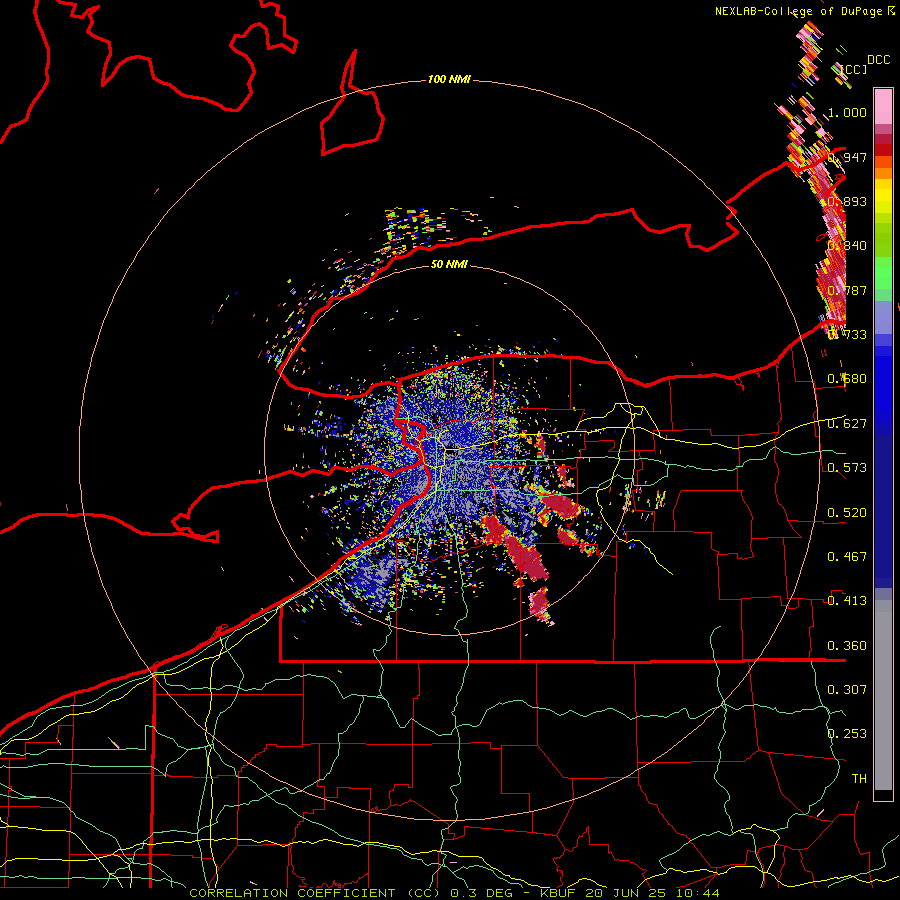Viewport: 900px width, 900px height.
Task: Click the 0.787 legend value
Action: pos(847,290)
